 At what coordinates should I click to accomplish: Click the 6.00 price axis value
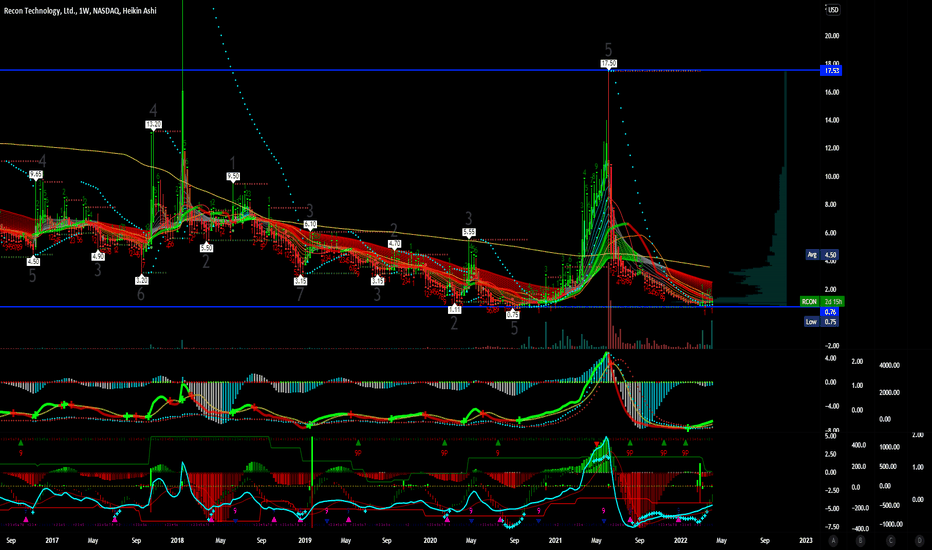(x=830, y=233)
